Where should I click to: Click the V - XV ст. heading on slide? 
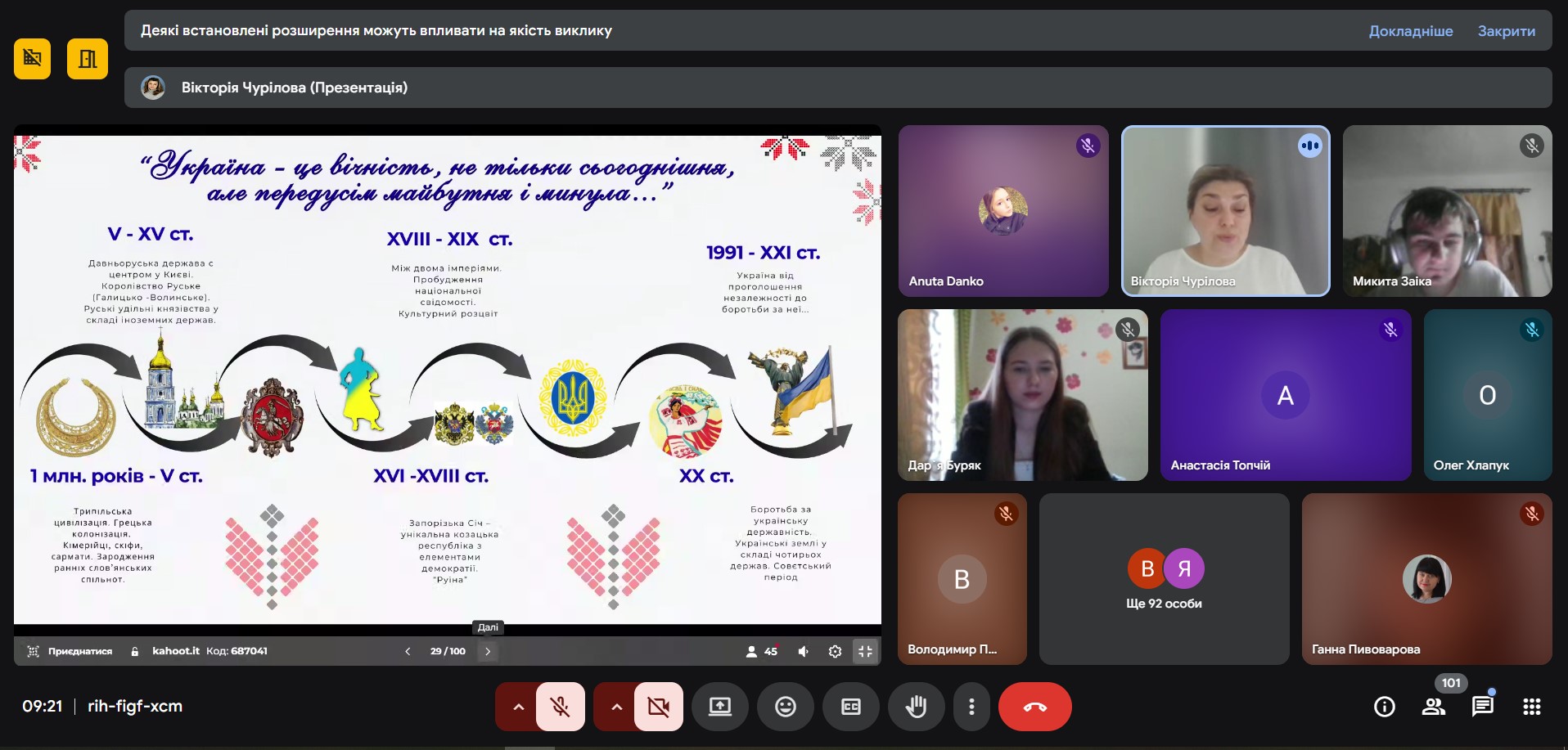(x=151, y=235)
